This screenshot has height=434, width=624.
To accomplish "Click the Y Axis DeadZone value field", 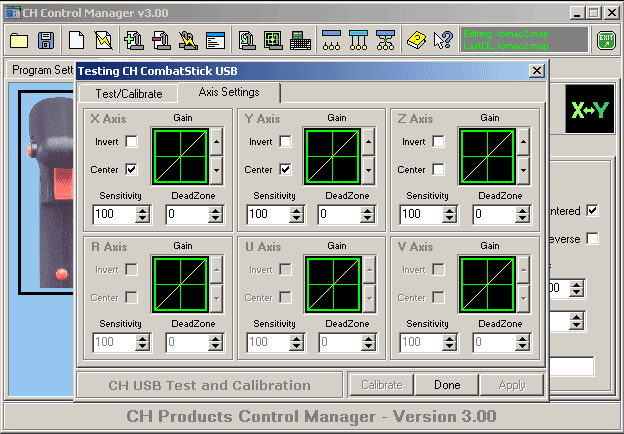I will (339, 214).
